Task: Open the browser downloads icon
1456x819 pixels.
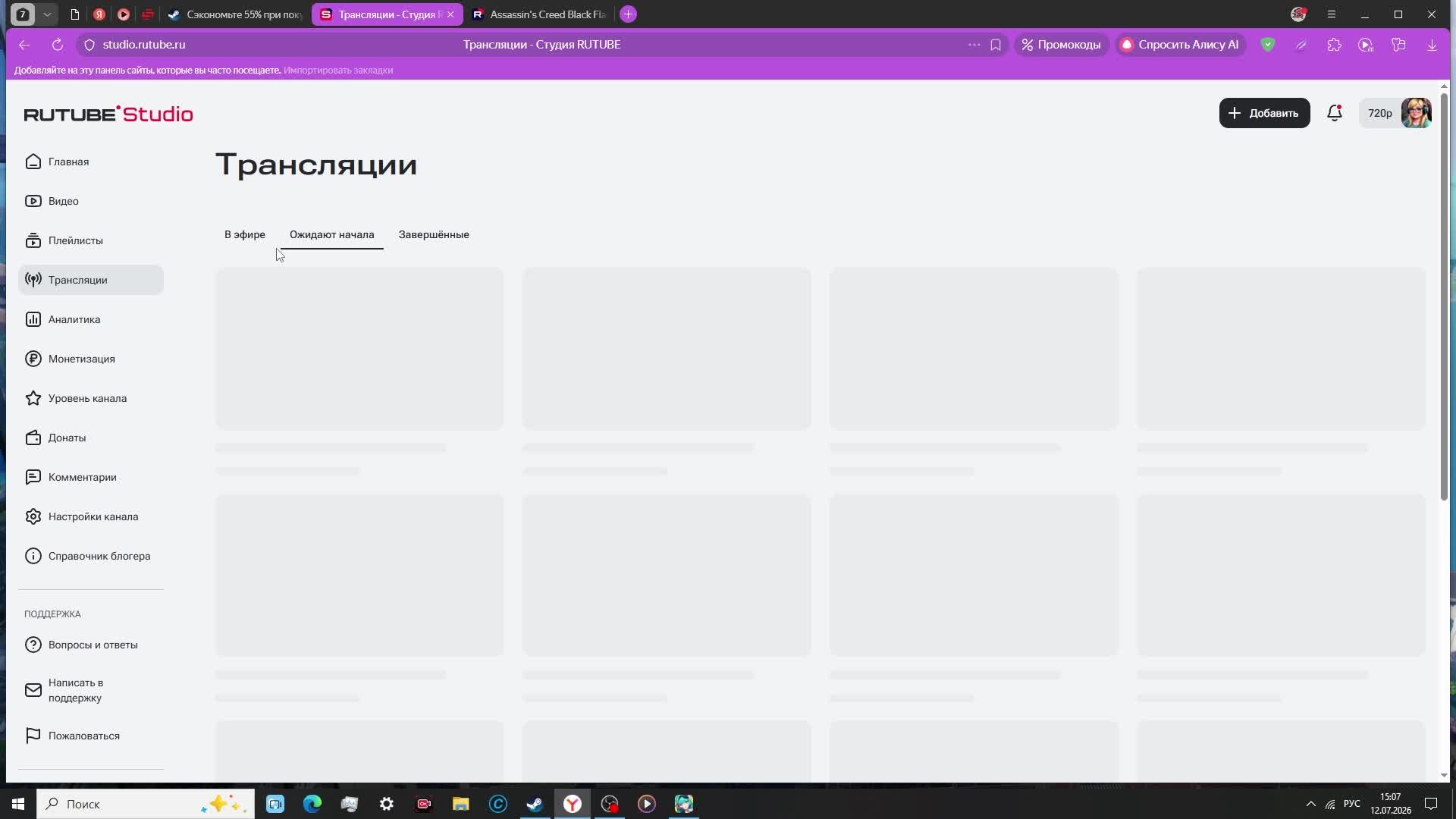Action: point(1432,45)
